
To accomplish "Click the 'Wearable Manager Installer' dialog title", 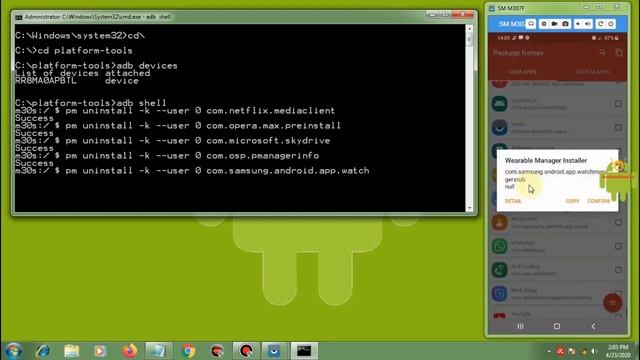I will click(x=546, y=160).
